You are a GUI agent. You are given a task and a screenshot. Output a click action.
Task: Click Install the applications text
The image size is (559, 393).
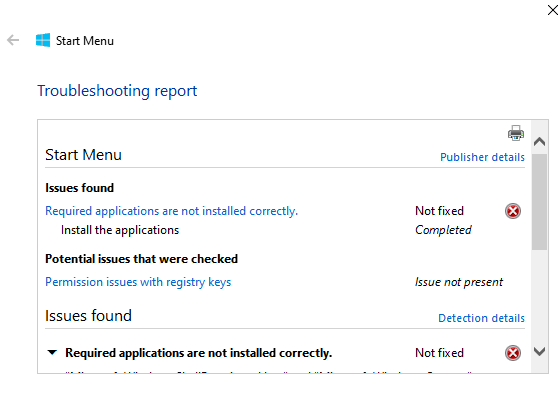pos(120,230)
